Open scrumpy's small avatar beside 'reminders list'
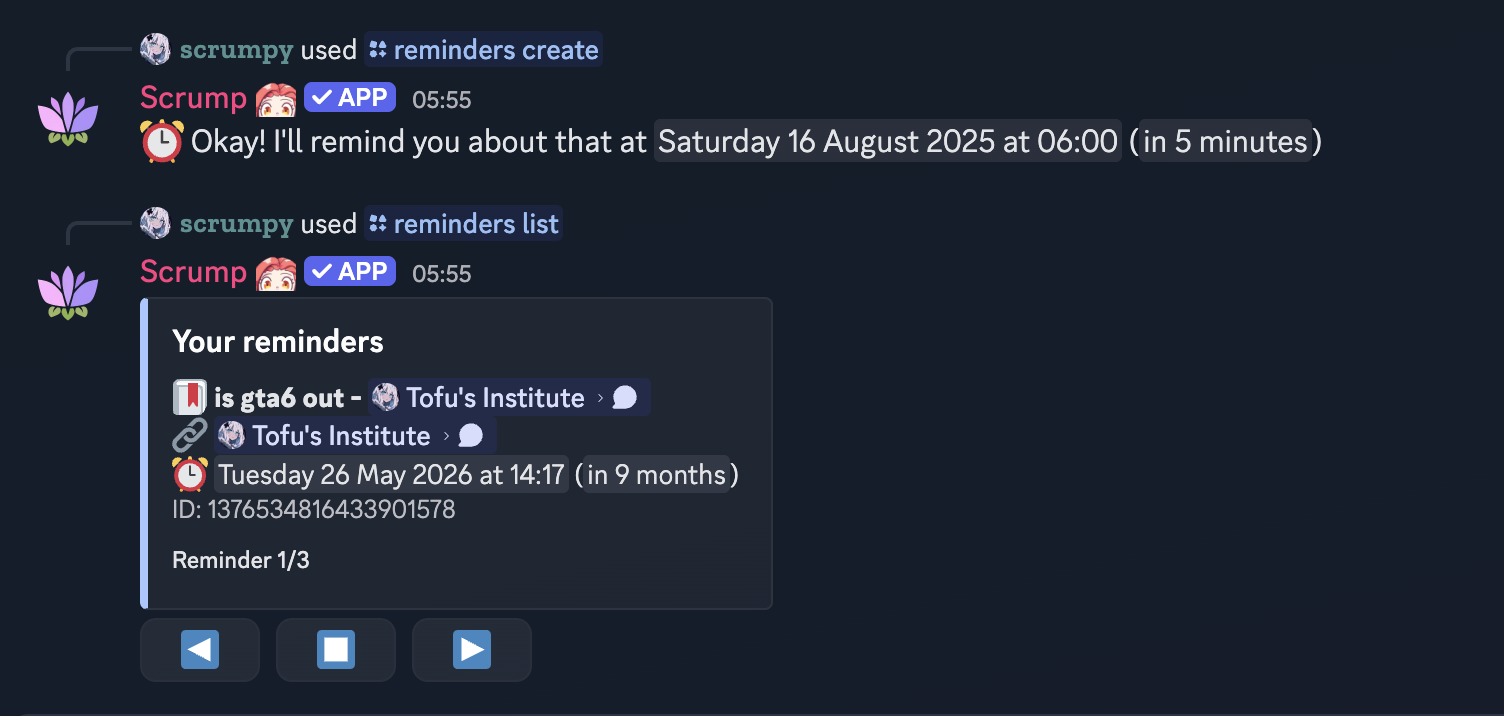The image size is (1504, 716). pyautogui.click(x=155, y=223)
